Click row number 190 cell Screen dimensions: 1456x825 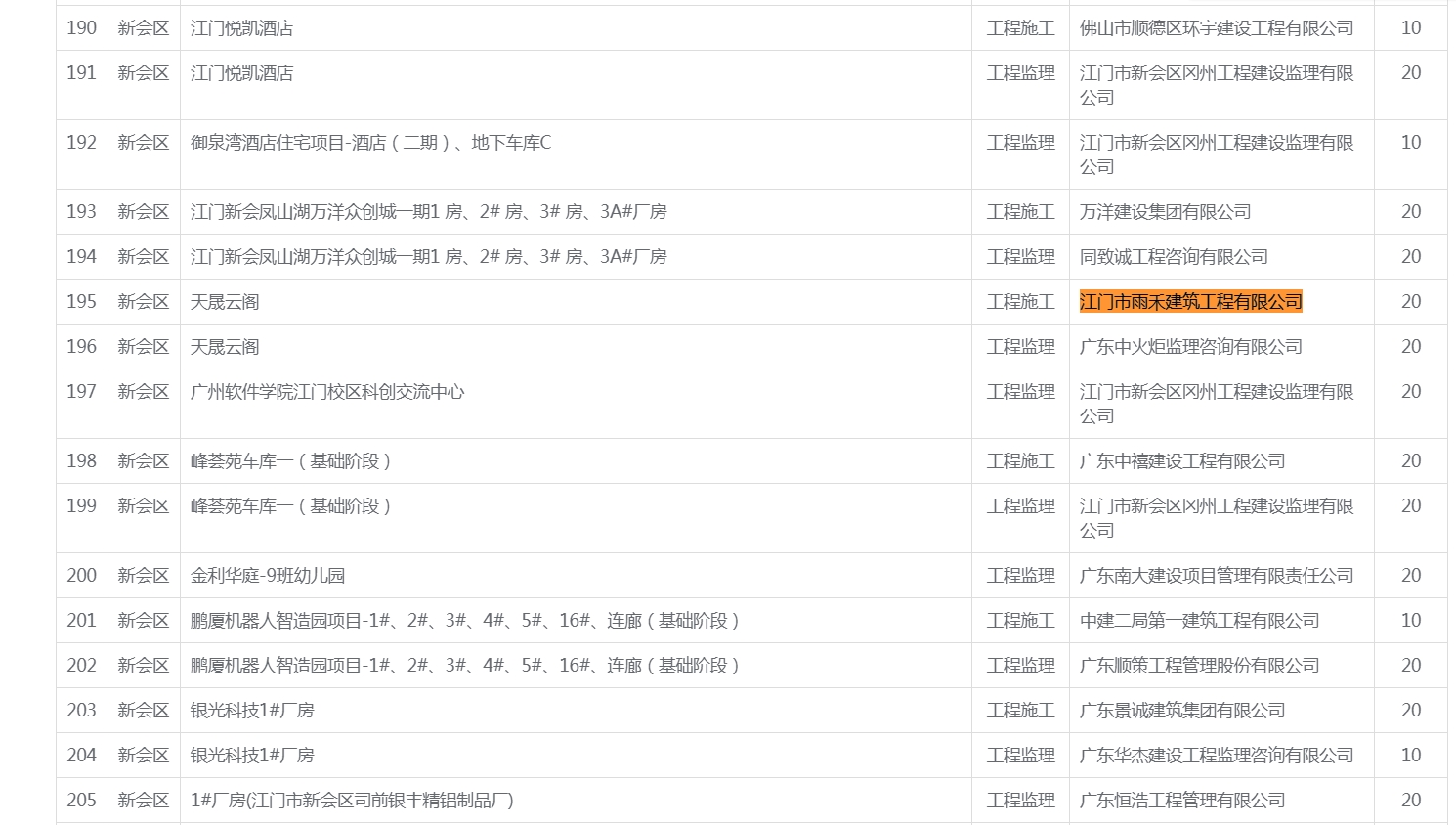[x=81, y=28]
